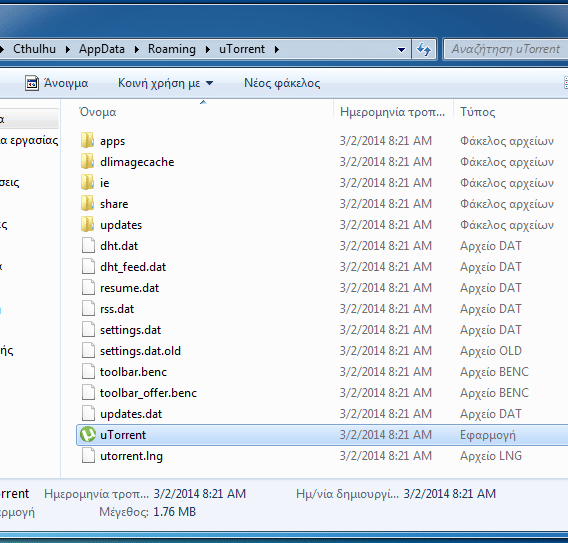Click the rss.dat file icon

click(88, 309)
